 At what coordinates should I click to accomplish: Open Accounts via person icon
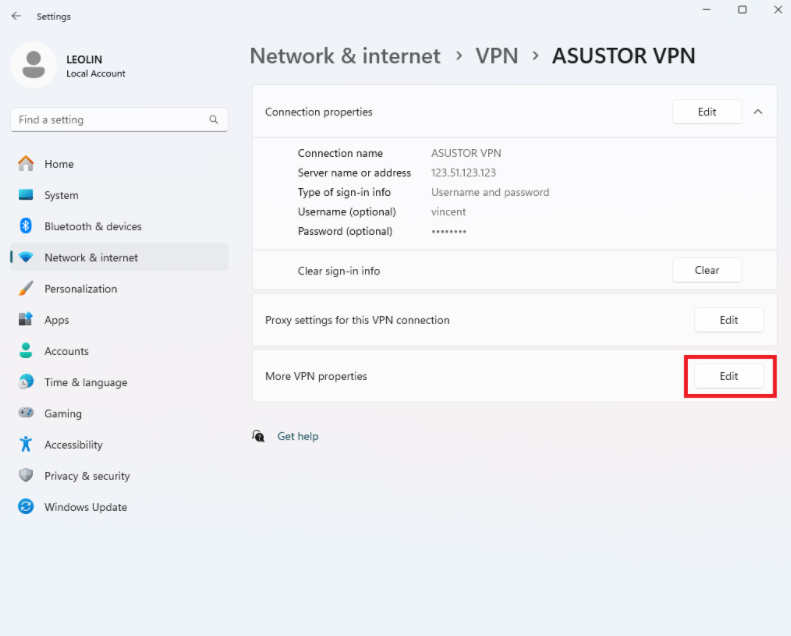[x=26, y=351]
